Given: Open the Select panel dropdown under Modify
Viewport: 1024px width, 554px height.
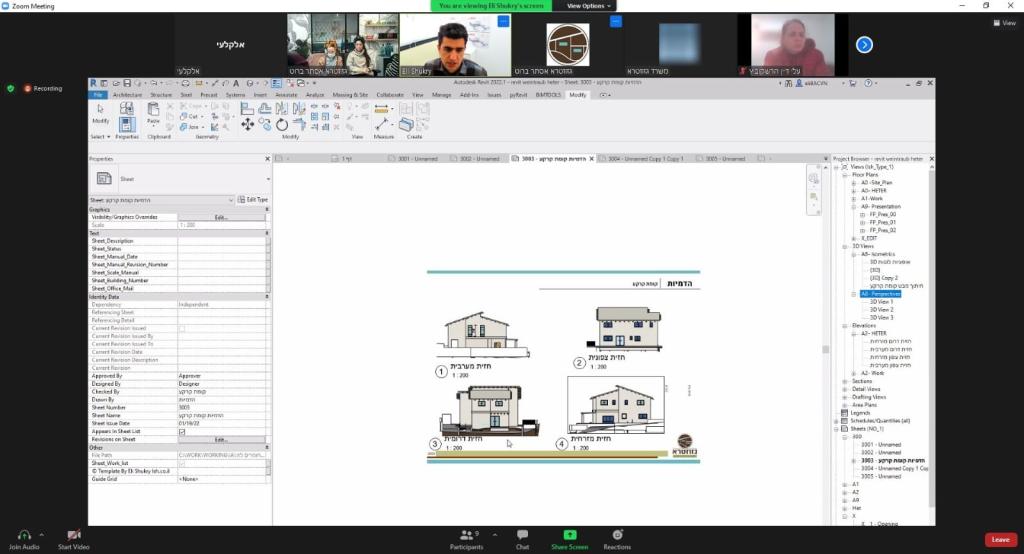Looking at the screenshot, I should point(100,137).
